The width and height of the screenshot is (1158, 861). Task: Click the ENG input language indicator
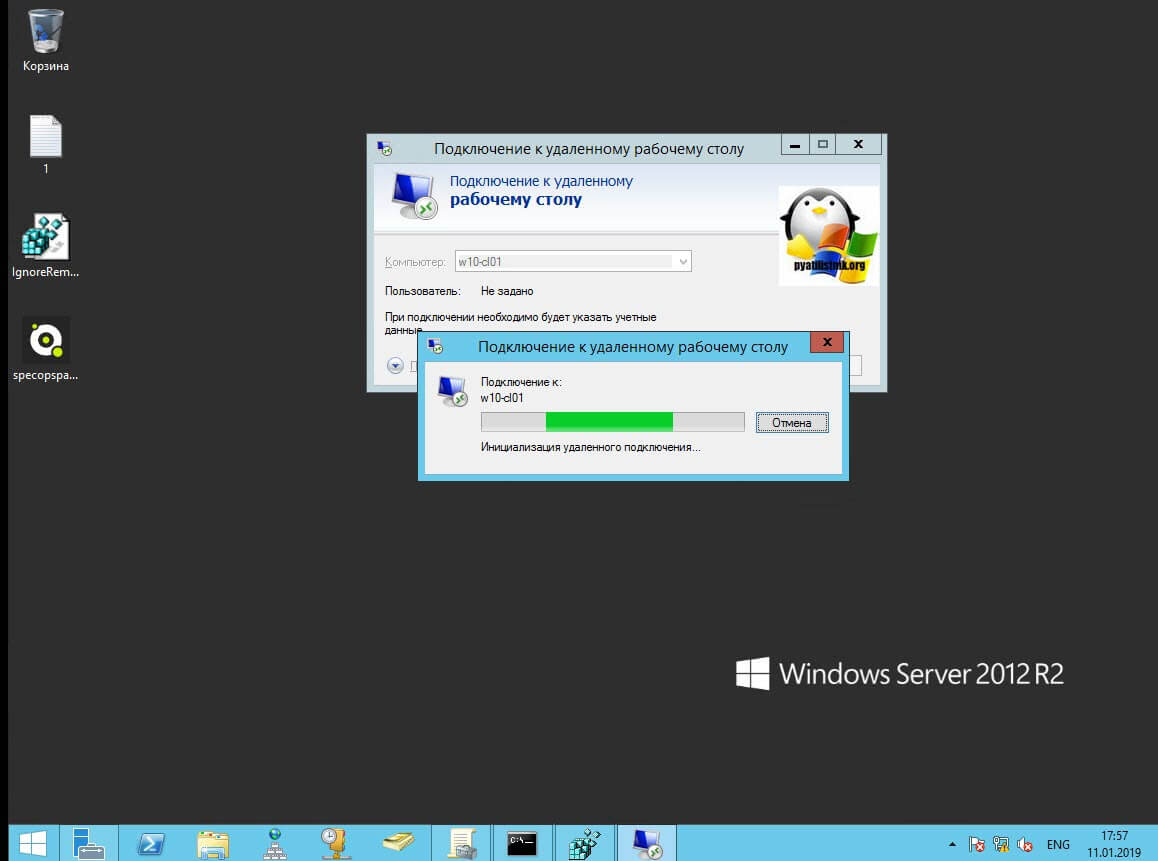point(1058,844)
